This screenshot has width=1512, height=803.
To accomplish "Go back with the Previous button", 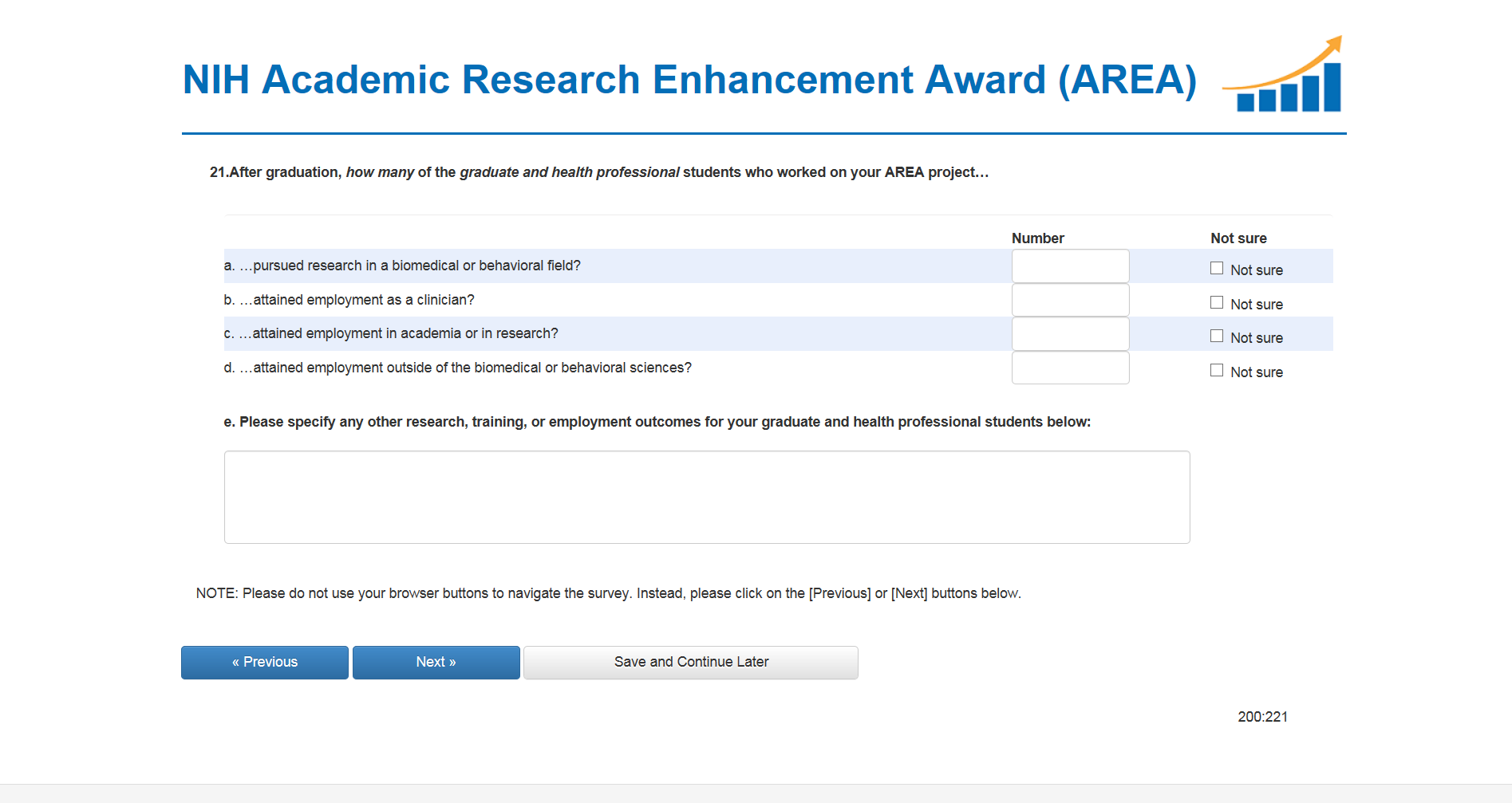I will [x=265, y=663].
